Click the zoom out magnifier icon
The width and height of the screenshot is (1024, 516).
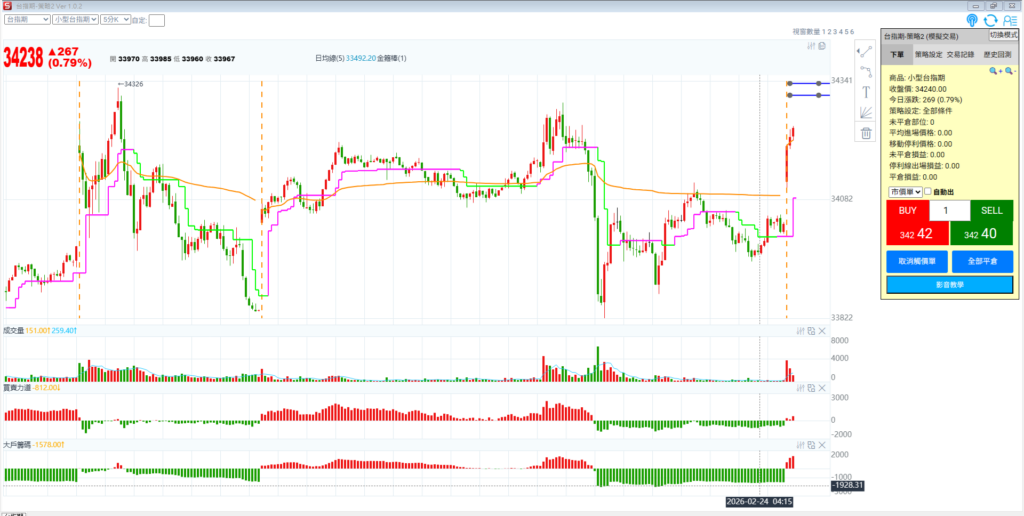[x=1010, y=71]
